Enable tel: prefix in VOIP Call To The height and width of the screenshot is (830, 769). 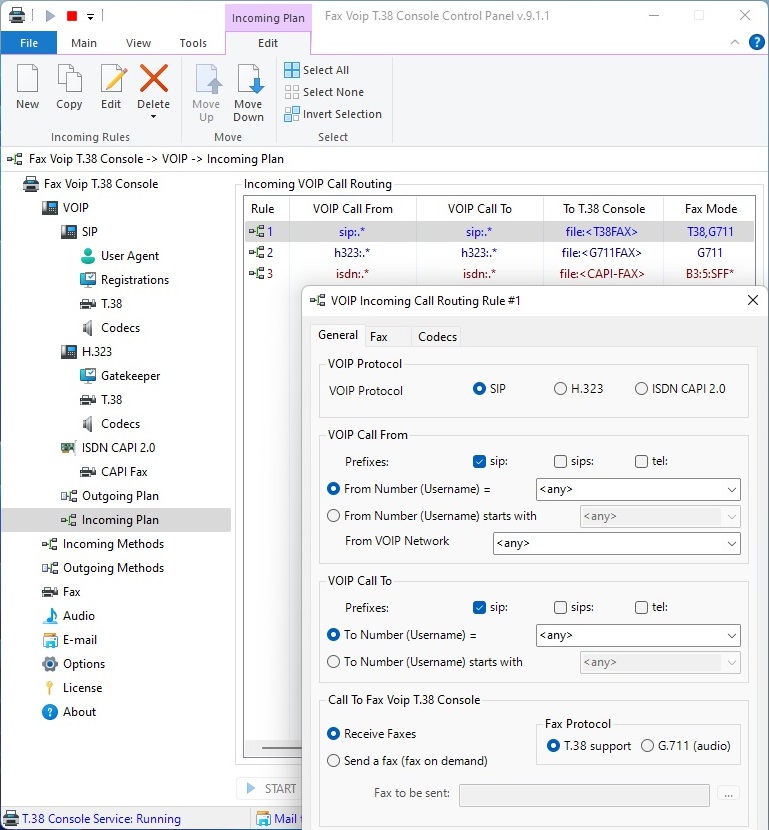tap(641, 607)
